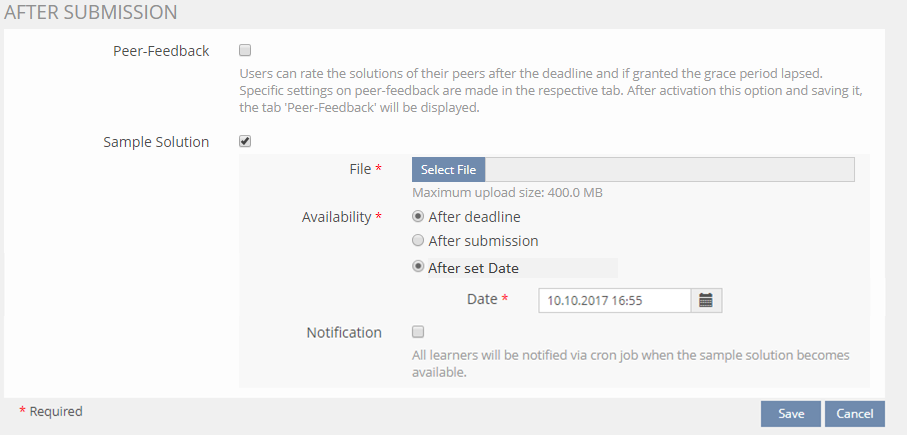Select the After deadline radio button
The height and width of the screenshot is (435, 907).
[419, 215]
